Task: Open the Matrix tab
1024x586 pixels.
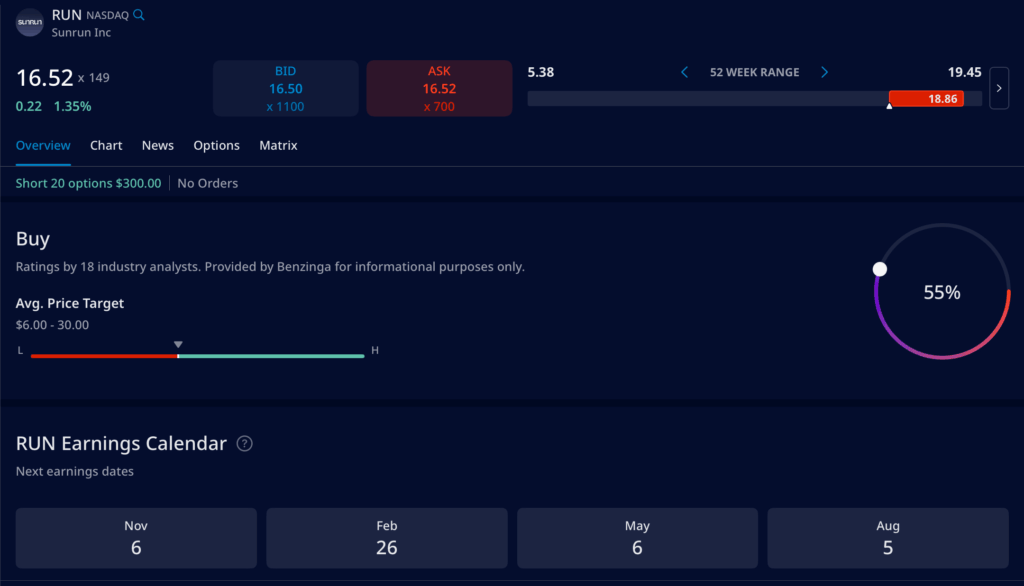Action: (x=277, y=145)
